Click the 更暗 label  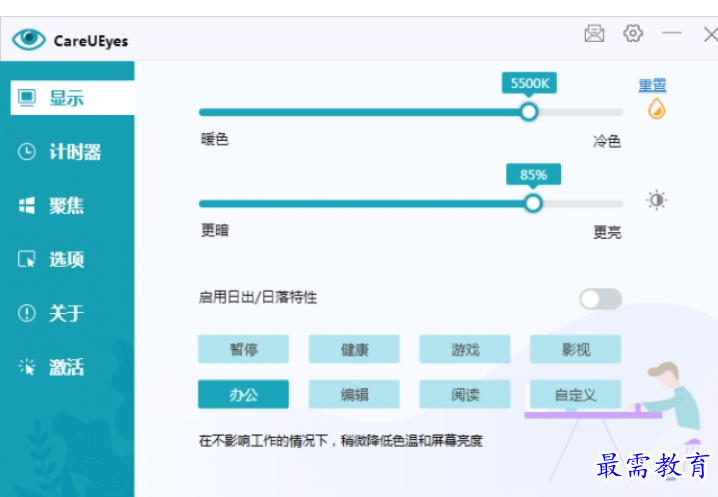[x=214, y=230]
